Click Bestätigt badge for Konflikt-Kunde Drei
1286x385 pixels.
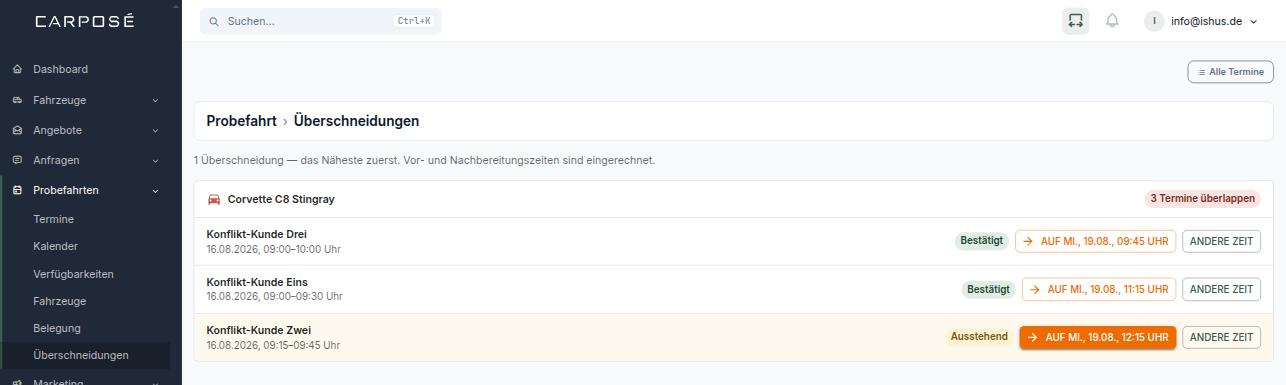(981, 241)
